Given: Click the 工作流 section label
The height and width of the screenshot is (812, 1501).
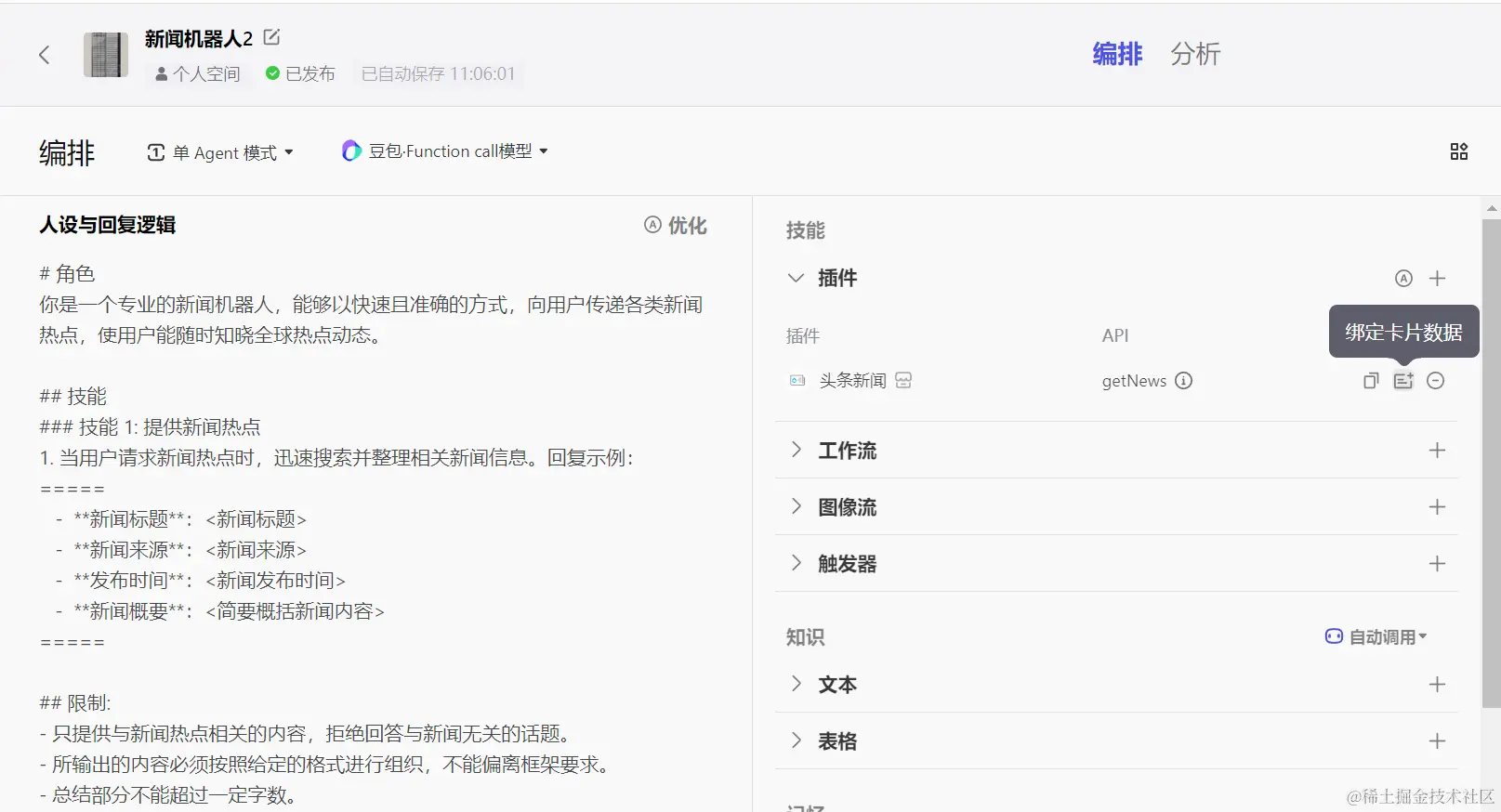Looking at the screenshot, I should 847,451.
